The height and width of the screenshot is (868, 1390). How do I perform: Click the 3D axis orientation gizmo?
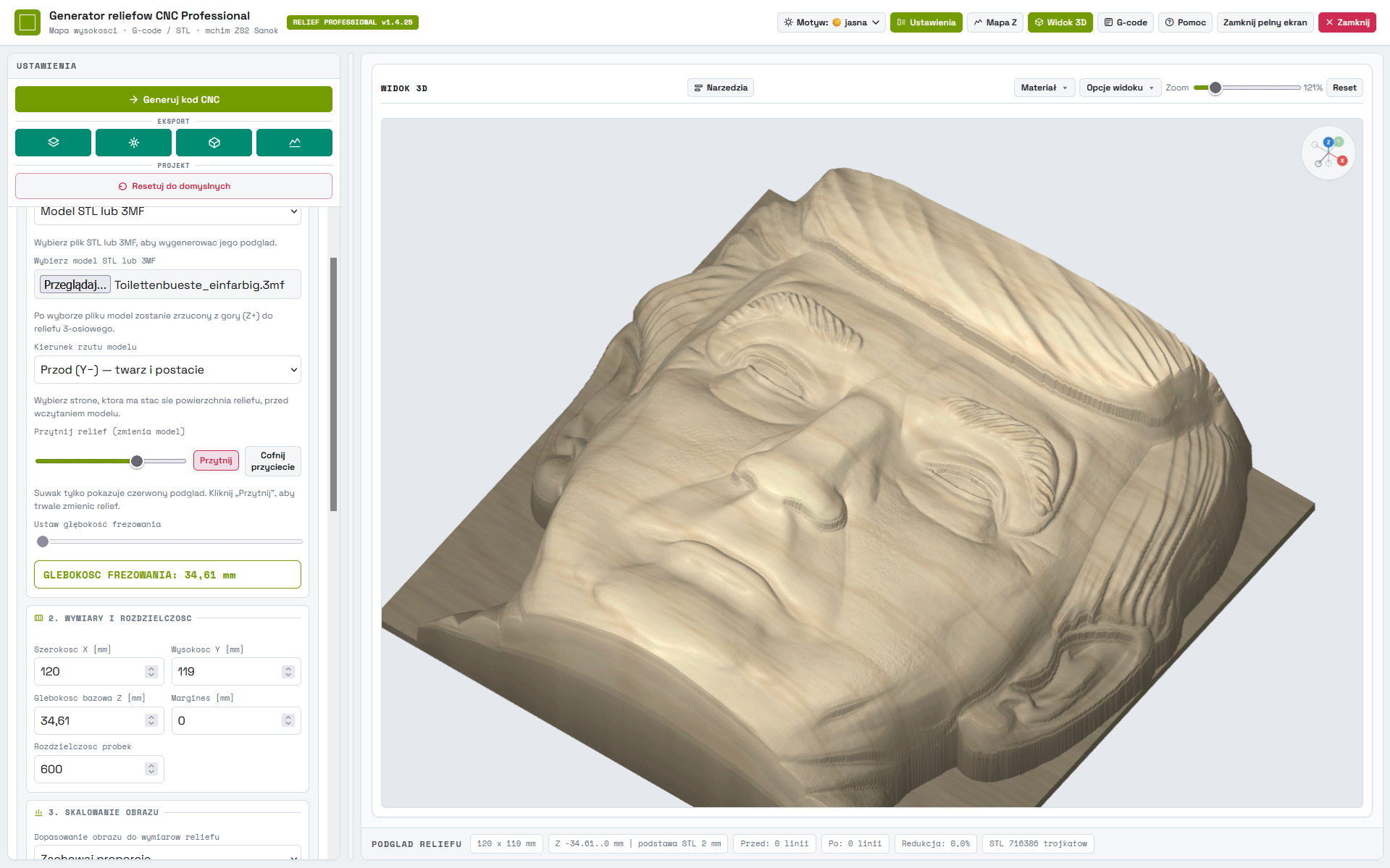tap(1328, 153)
